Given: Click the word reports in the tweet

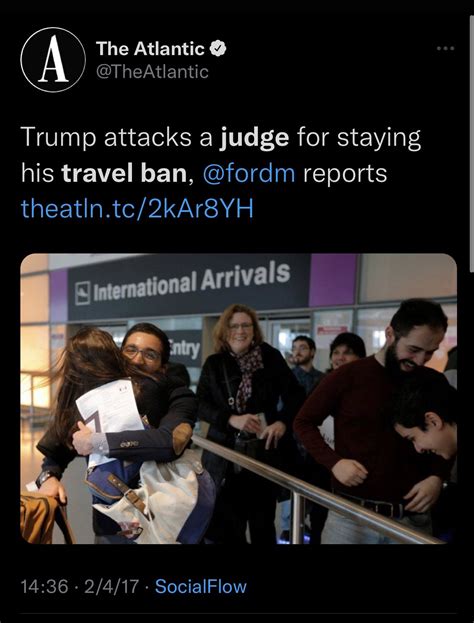Looking at the screenshot, I should click(345, 175).
